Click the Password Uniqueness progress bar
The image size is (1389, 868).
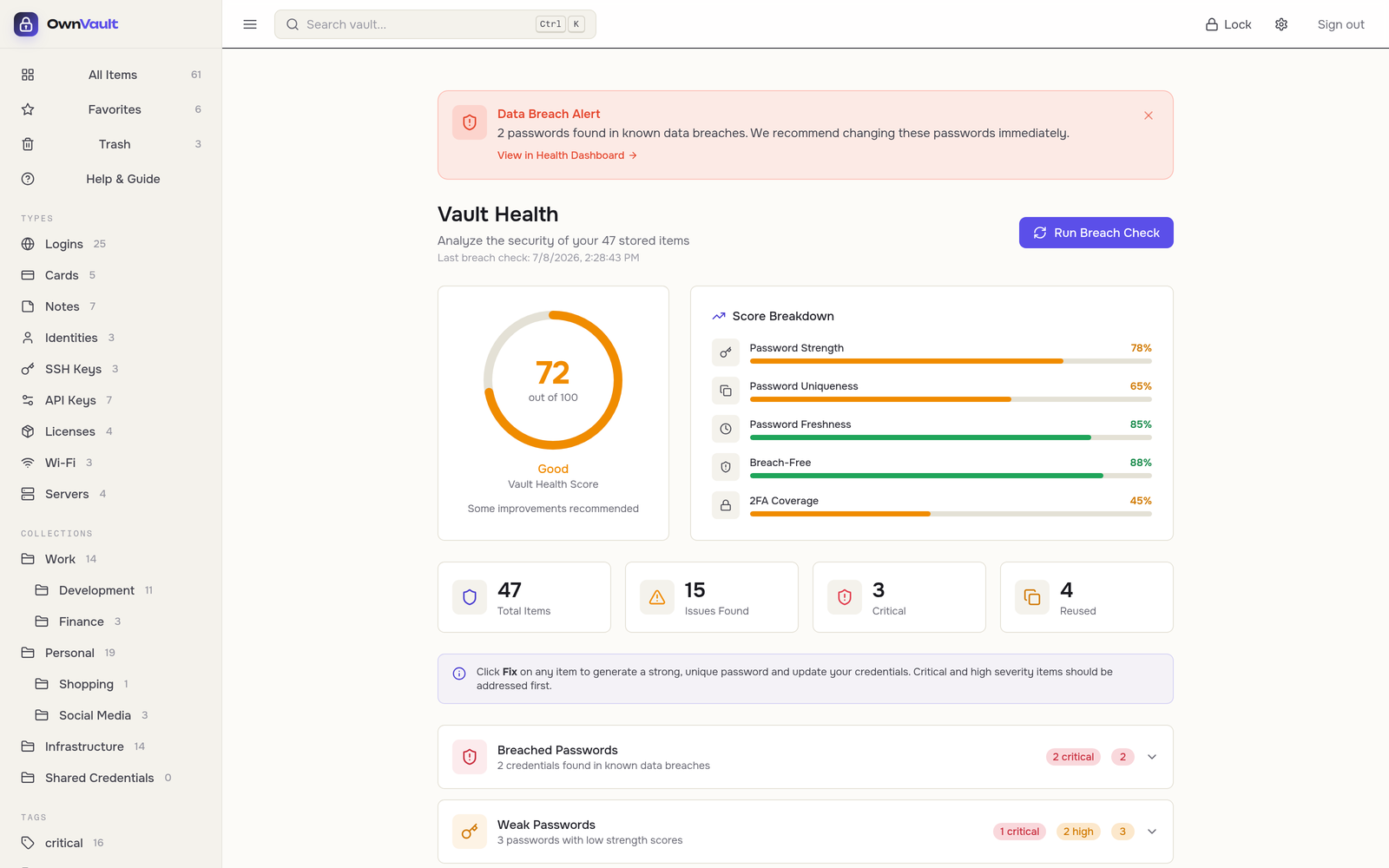tap(951, 399)
